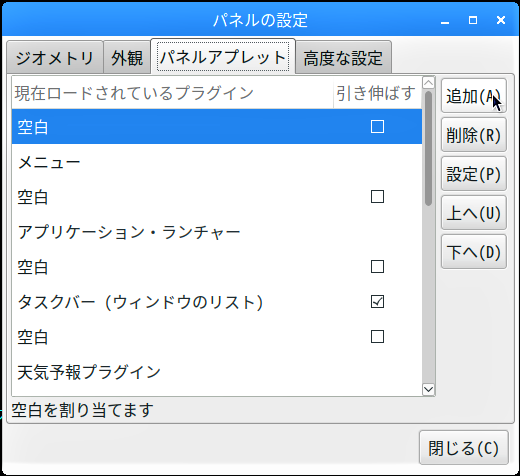This screenshot has width=520, height=476.
Task: Uncheck stretch for タスクバー row
Action: point(377,302)
